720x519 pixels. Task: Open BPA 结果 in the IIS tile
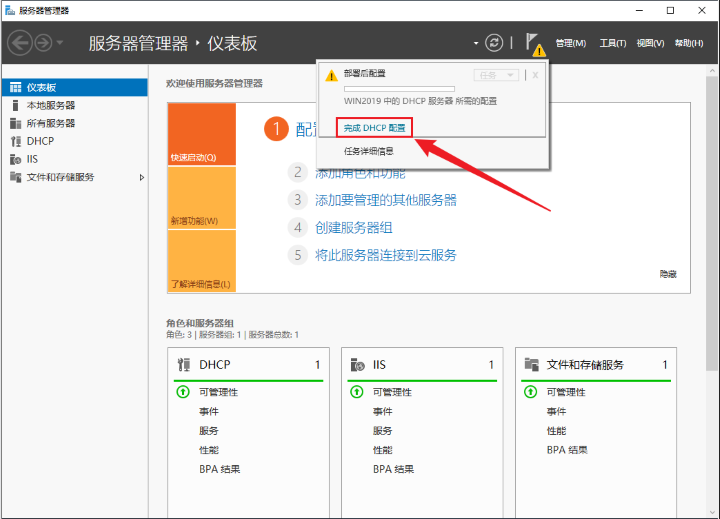click(394, 469)
